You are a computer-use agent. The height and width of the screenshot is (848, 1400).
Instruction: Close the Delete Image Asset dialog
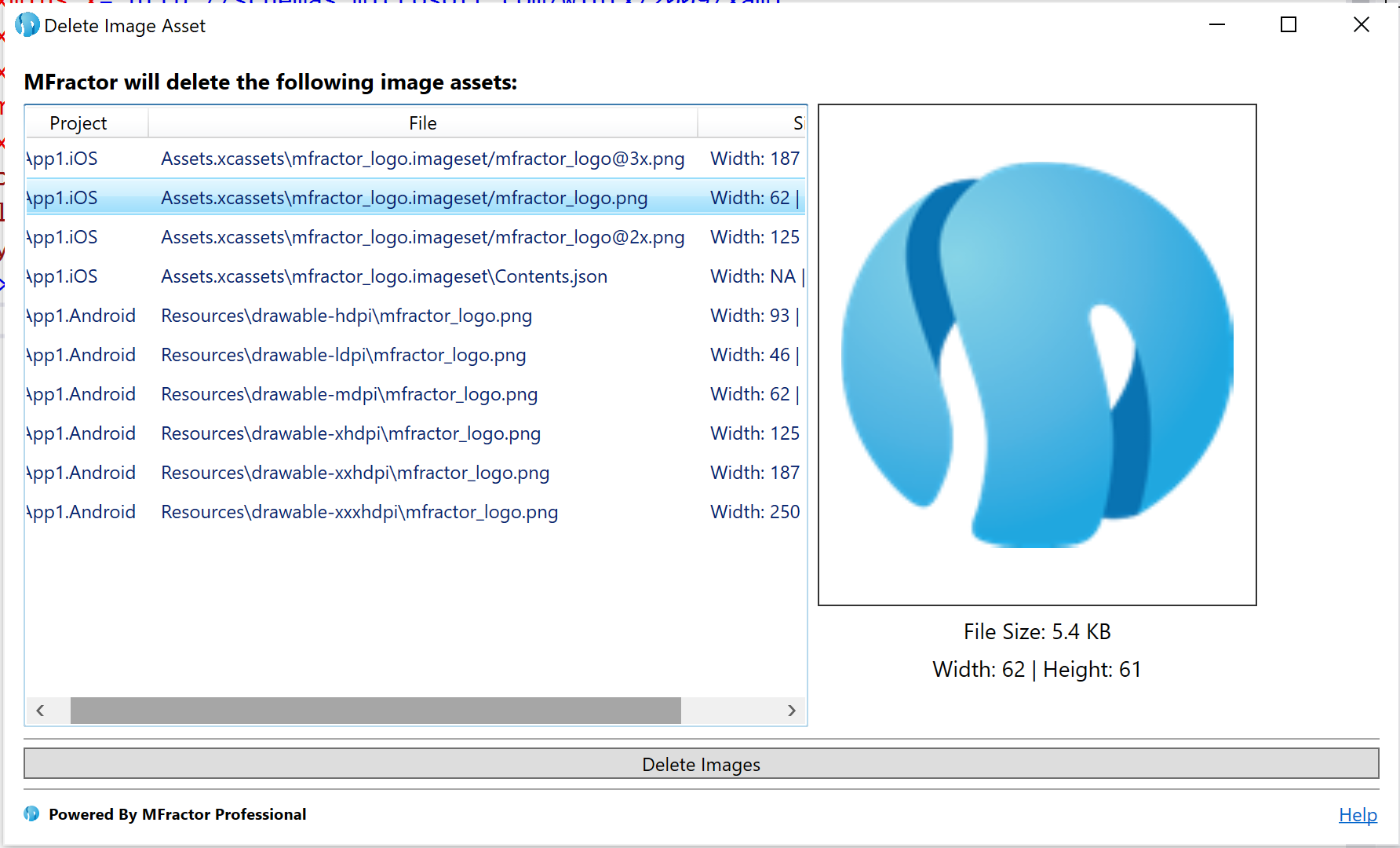(x=1362, y=25)
